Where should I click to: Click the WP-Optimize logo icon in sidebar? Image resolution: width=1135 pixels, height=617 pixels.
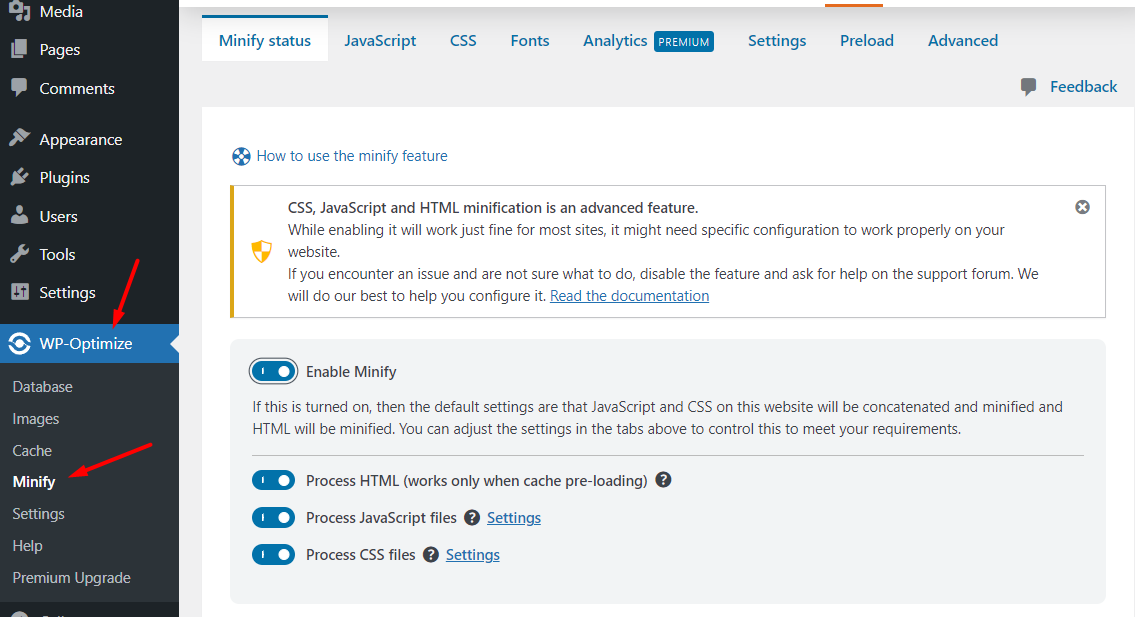tap(19, 344)
